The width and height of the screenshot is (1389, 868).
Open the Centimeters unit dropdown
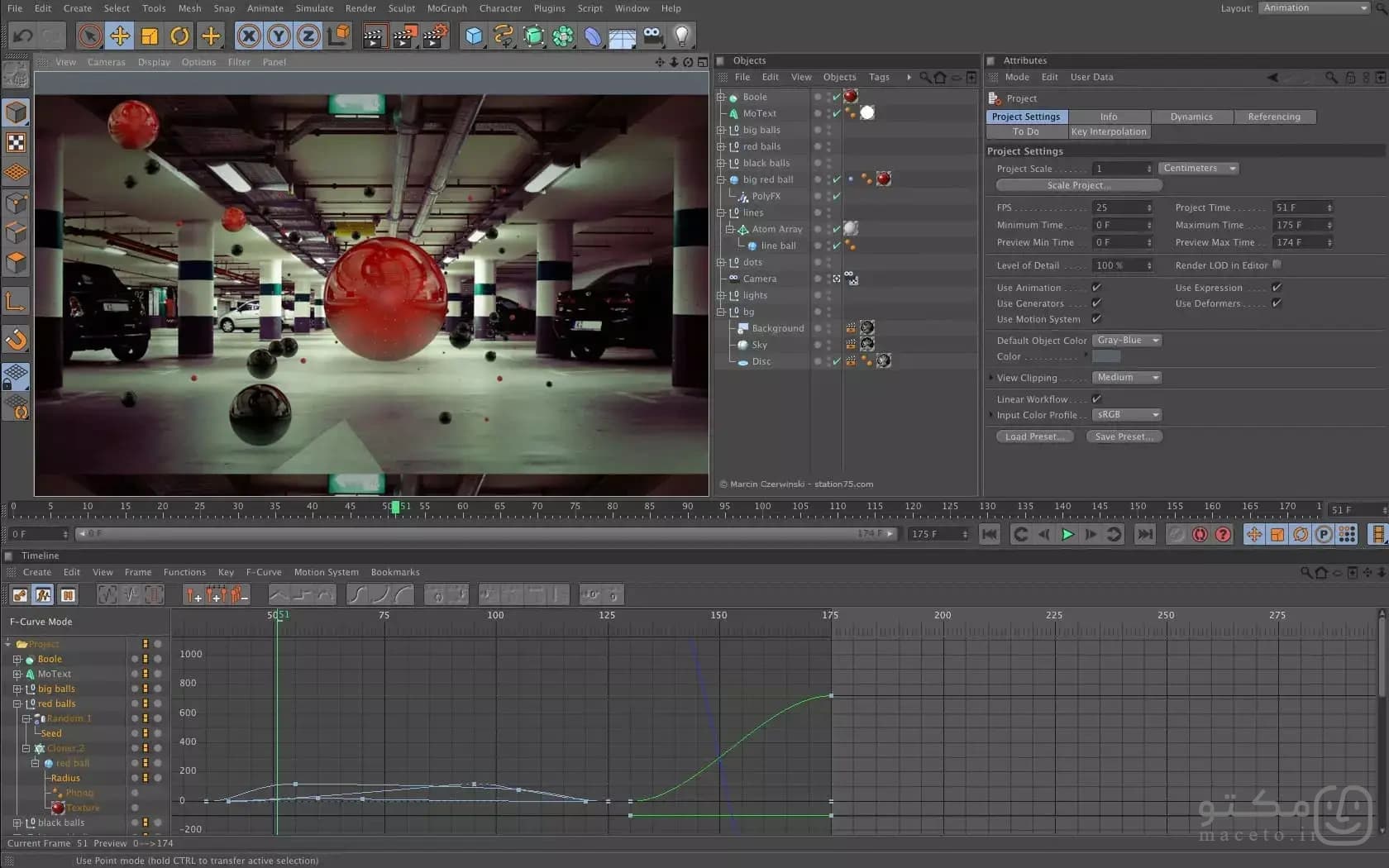(x=1198, y=168)
